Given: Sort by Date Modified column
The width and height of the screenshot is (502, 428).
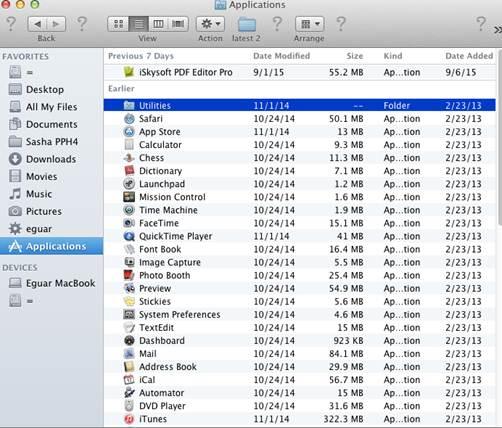Looking at the screenshot, I should point(282,56).
